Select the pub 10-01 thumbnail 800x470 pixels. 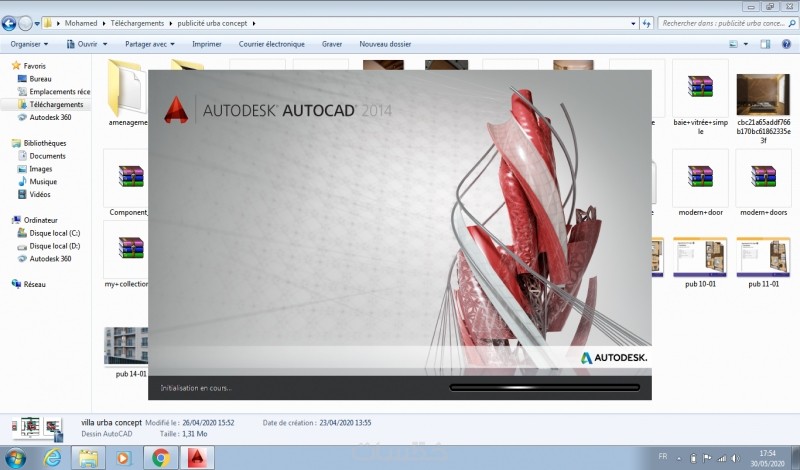click(700, 257)
